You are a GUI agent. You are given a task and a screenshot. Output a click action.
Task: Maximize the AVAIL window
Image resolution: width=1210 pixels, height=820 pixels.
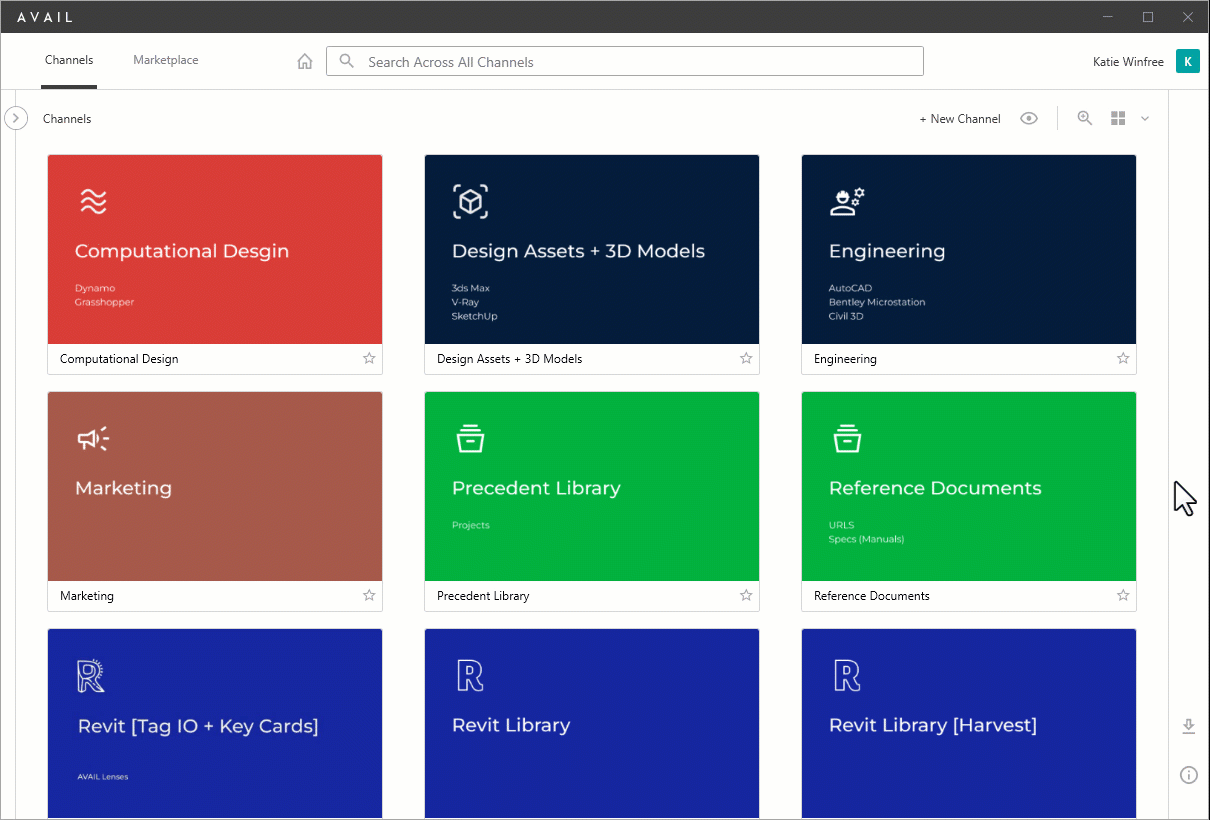1148,16
